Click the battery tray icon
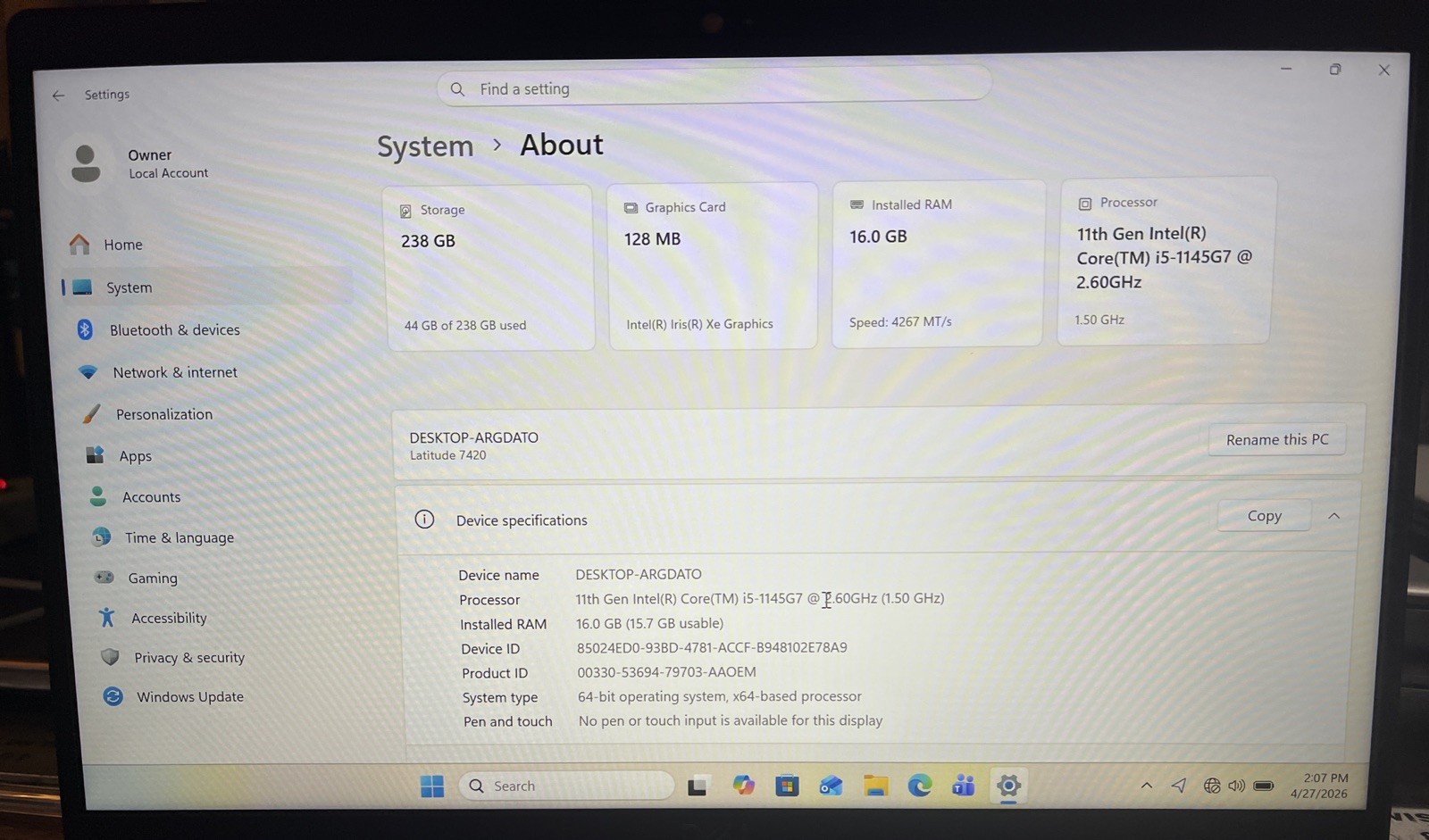This screenshot has width=1429, height=840. (1263, 786)
